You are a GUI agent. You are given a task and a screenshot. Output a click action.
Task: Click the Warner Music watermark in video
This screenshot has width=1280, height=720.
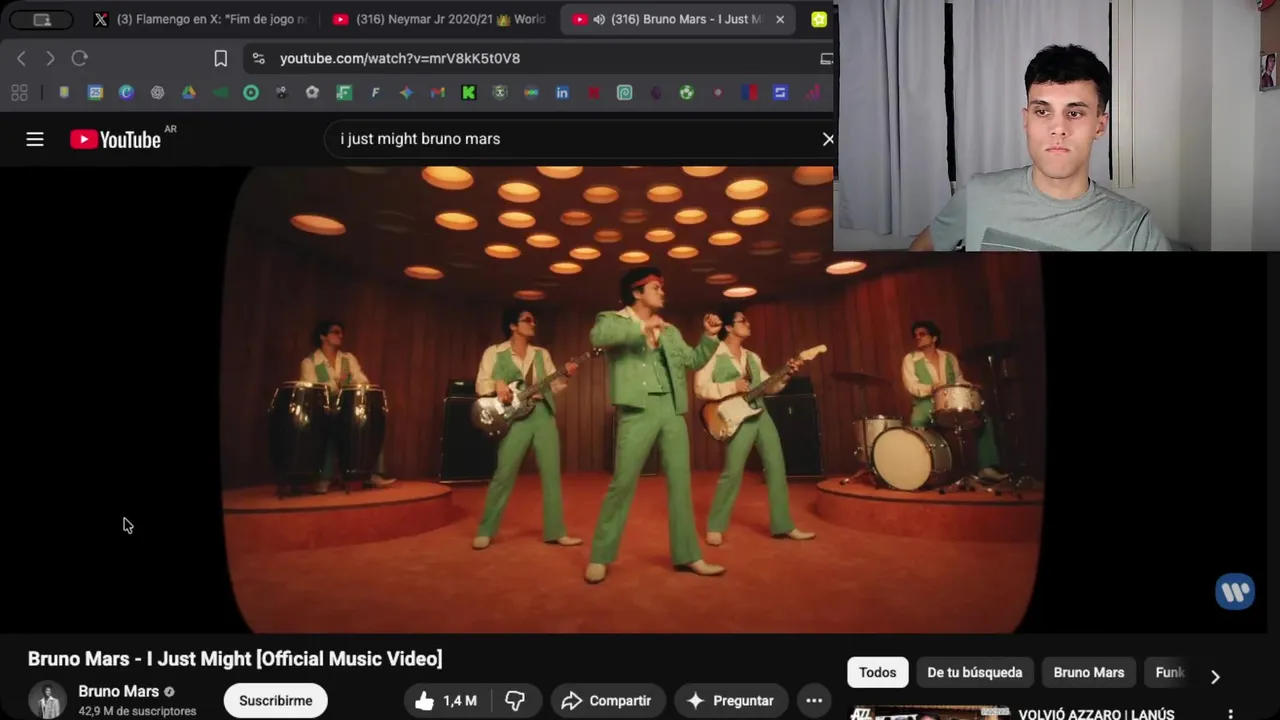point(1235,591)
